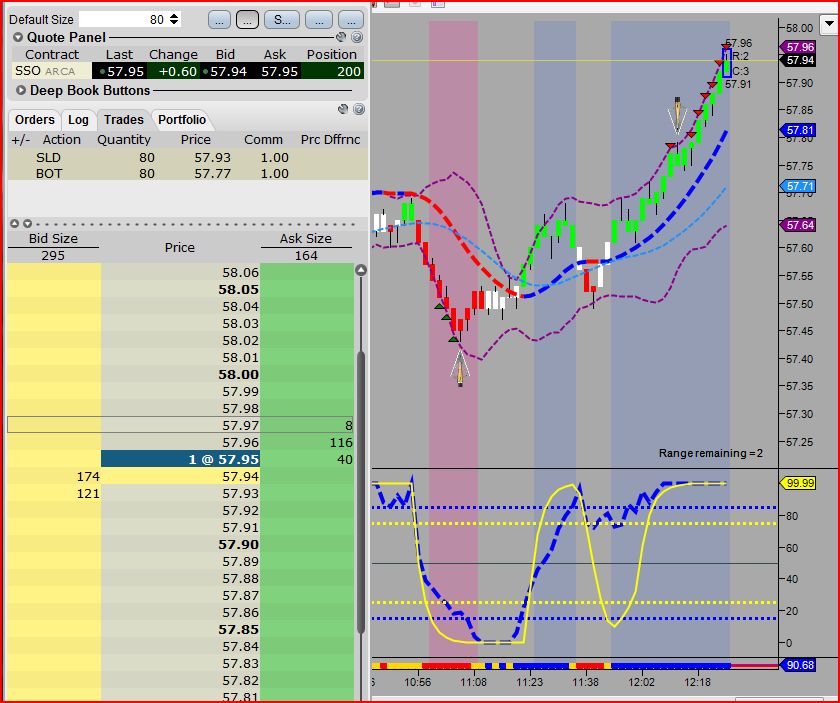Click Range remaining = 2 chart label
The image size is (840, 703).
(x=710, y=453)
